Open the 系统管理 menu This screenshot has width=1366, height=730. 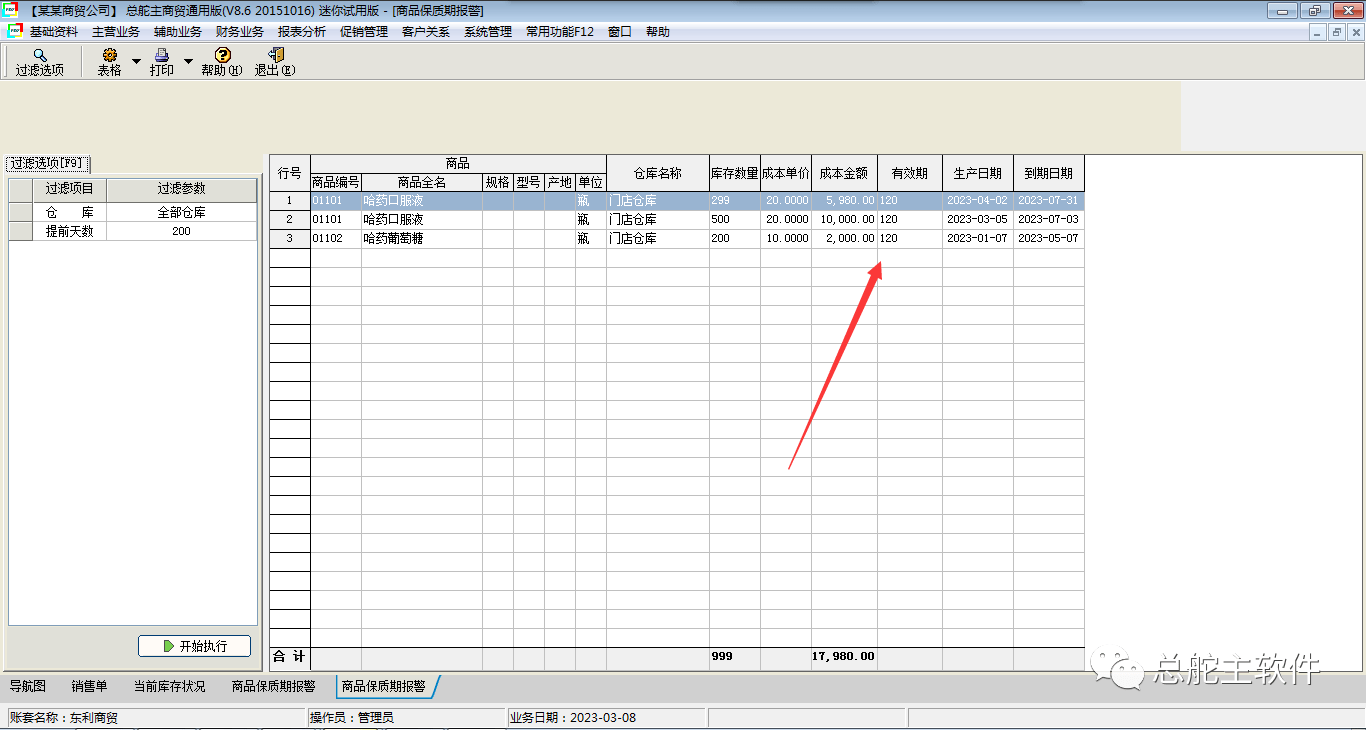coord(488,32)
